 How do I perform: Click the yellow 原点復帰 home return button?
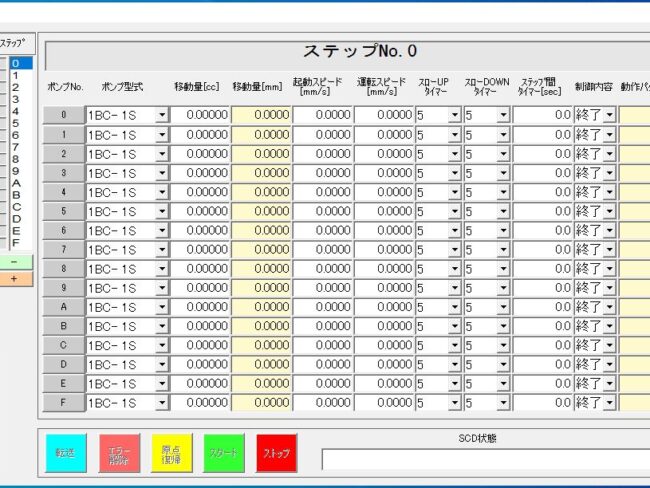(172, 453)
